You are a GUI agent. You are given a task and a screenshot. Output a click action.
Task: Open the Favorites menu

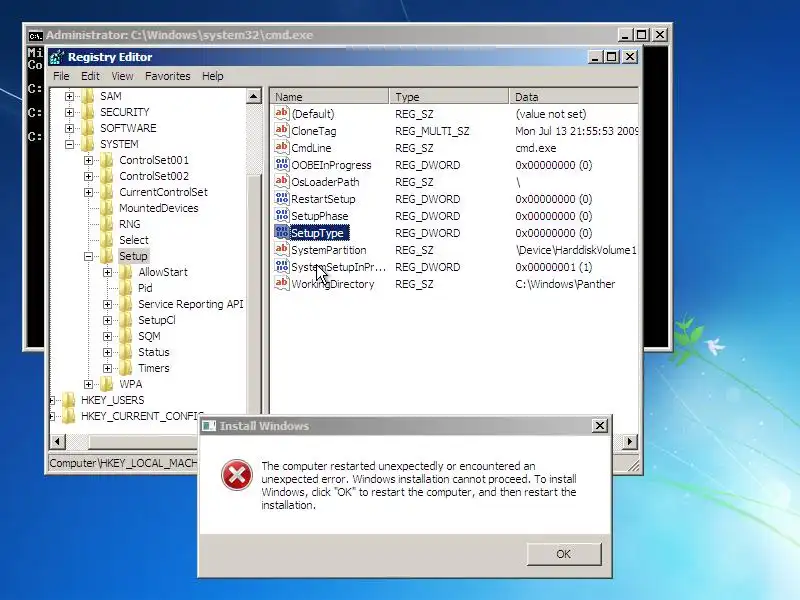tap(167, 76)
